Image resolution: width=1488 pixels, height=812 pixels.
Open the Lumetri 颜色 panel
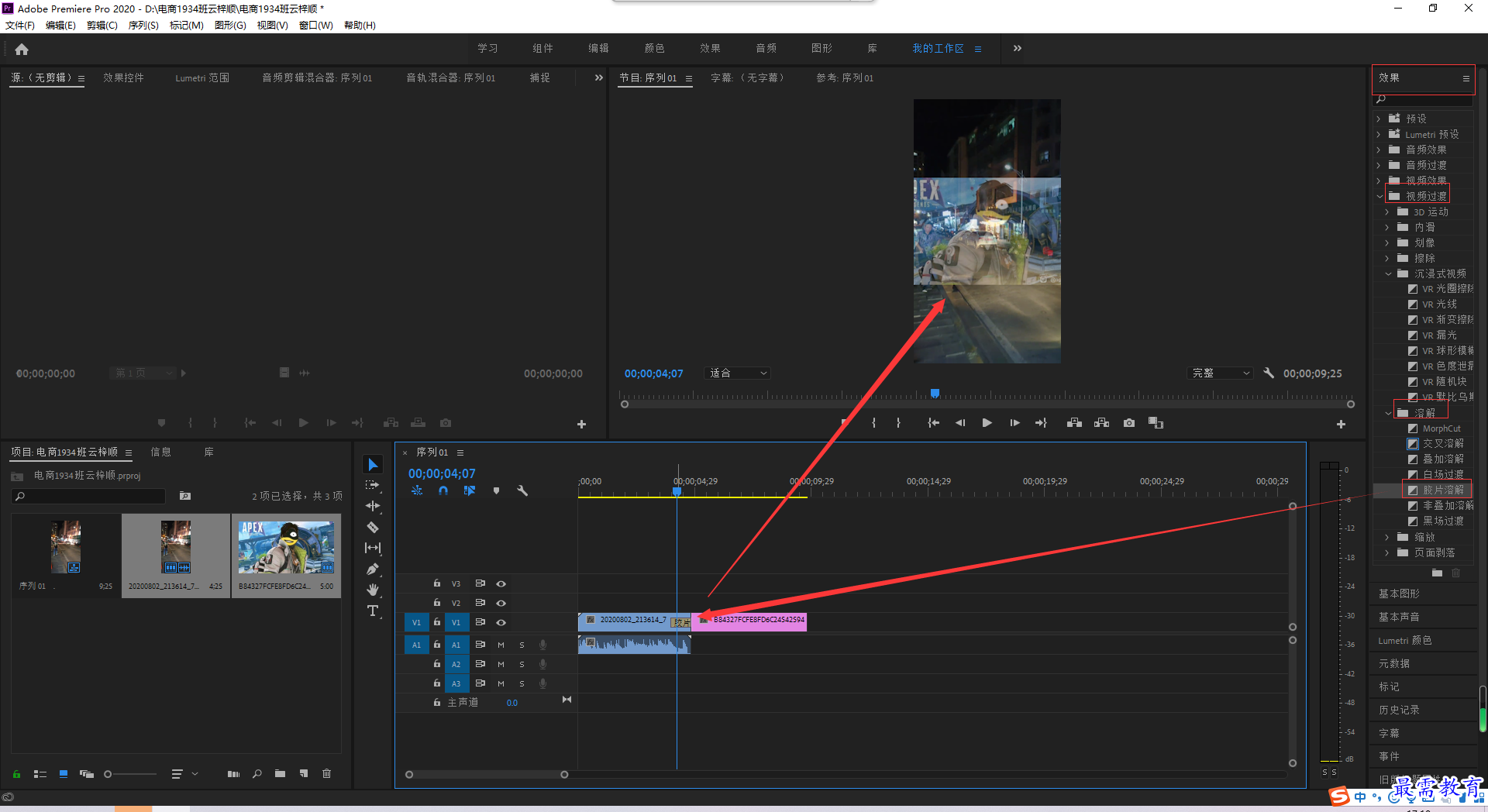[x=1404, y=640]
